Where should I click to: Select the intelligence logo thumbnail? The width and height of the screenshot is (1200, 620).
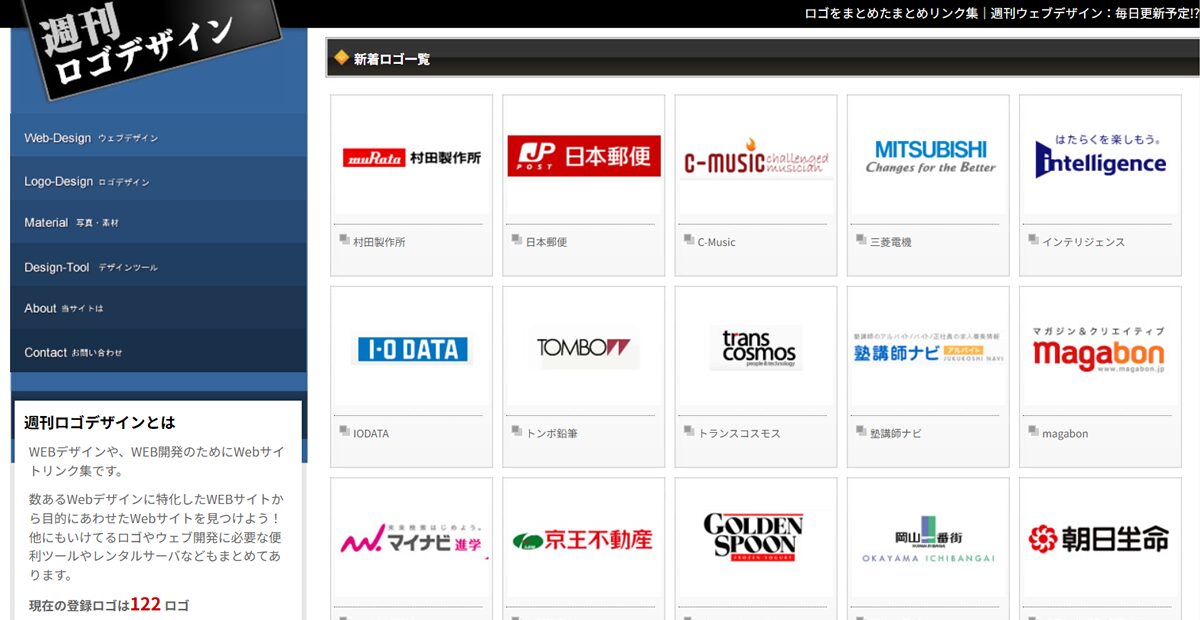(1100, 157)
